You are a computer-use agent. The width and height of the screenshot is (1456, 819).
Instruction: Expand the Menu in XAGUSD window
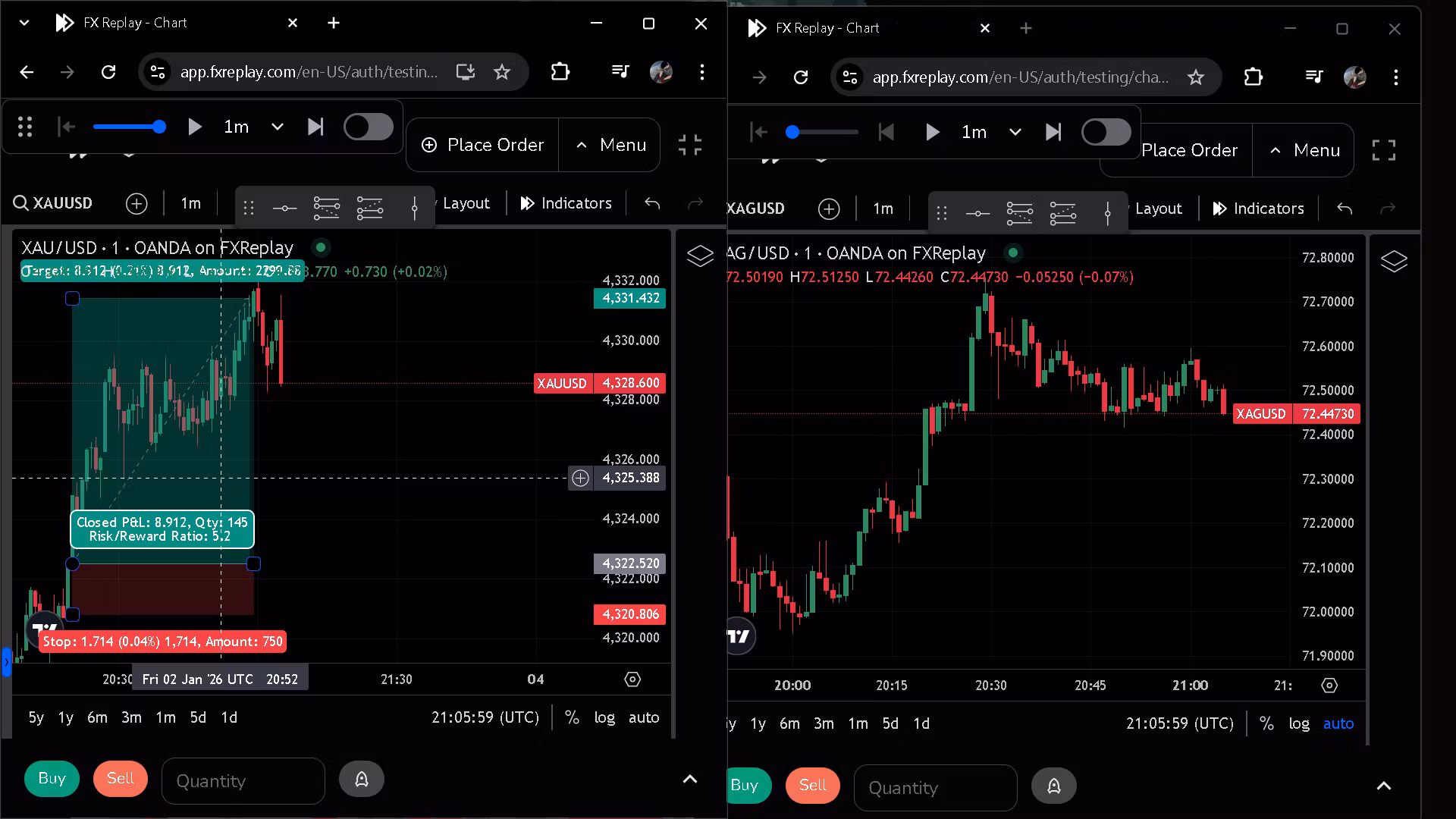coord(1304,150)
